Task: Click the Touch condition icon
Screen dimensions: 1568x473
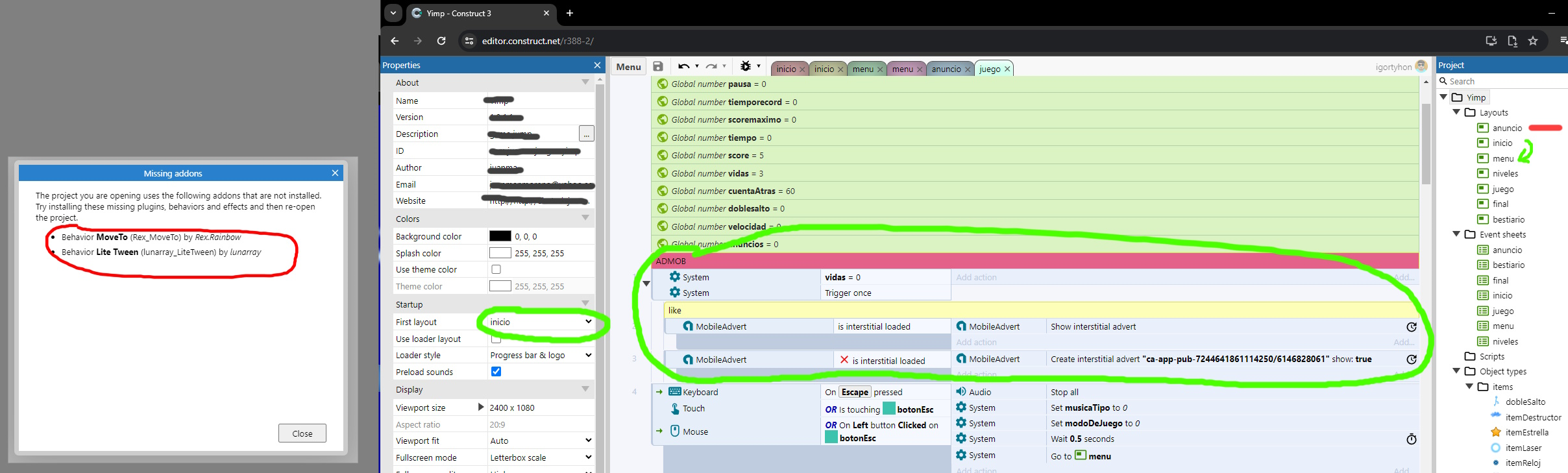Action: click(x=675, y=408)
